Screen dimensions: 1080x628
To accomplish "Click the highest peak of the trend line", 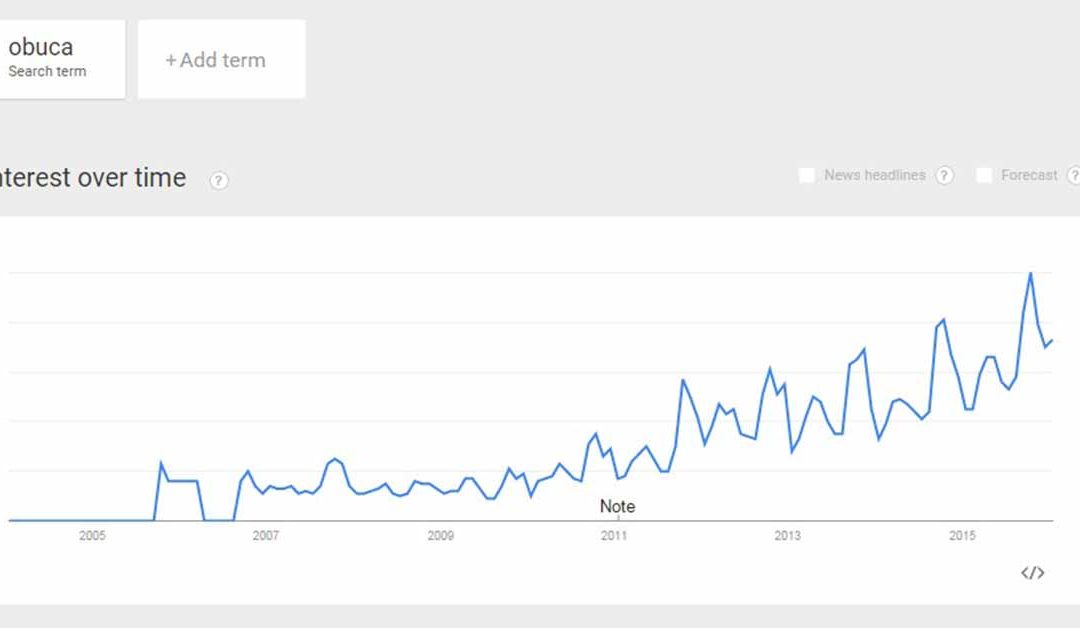I will point(1030,273).
